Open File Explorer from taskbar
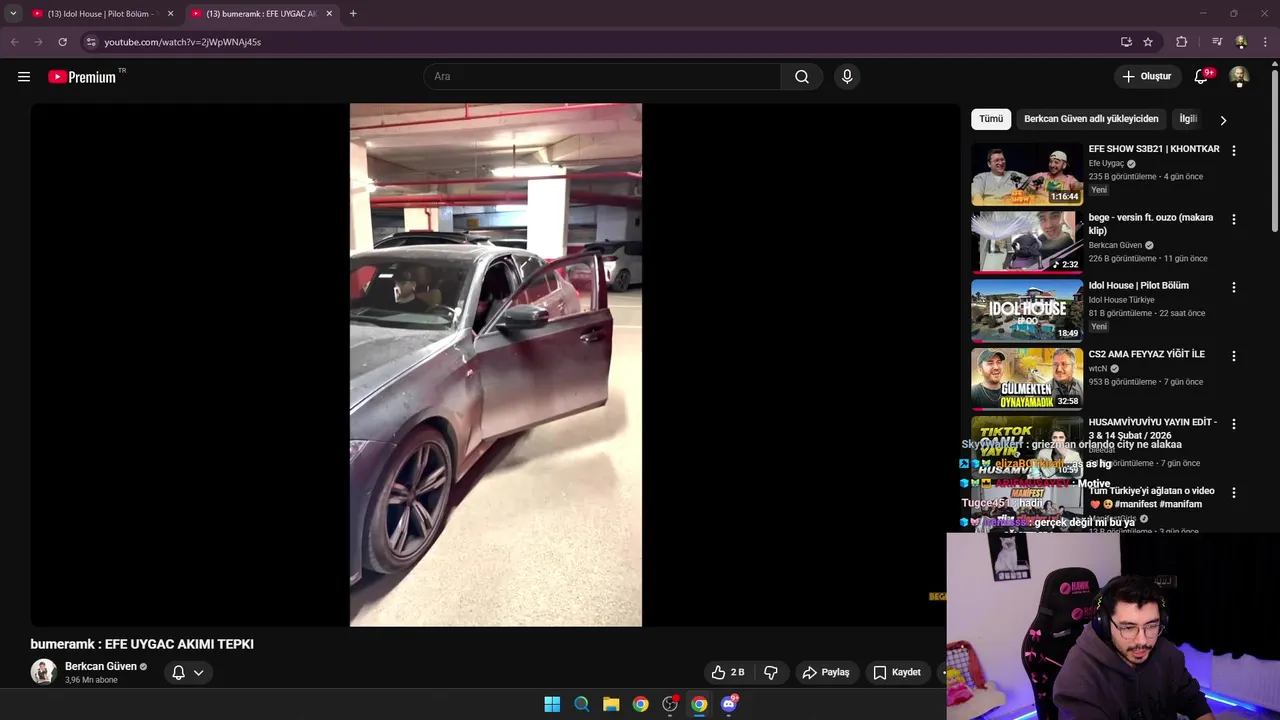 [x=611, y=704]
